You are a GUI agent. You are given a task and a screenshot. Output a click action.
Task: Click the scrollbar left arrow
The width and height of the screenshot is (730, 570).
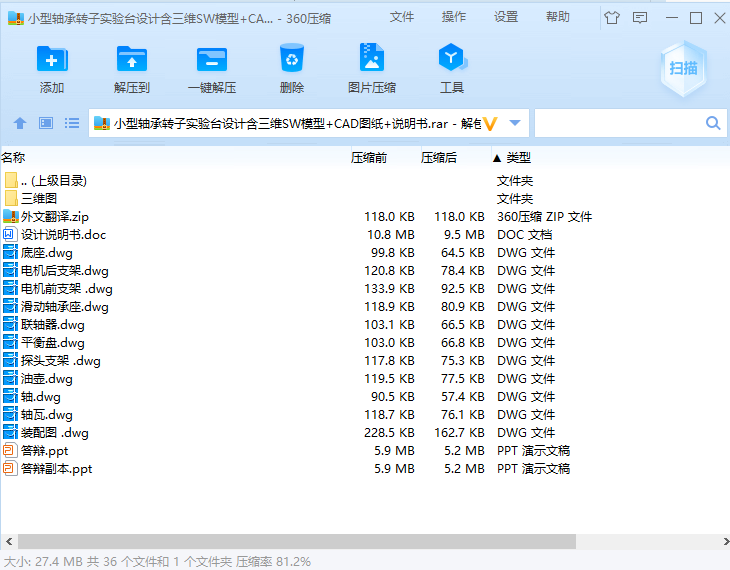pyautogui.click(x=9, y=542)
